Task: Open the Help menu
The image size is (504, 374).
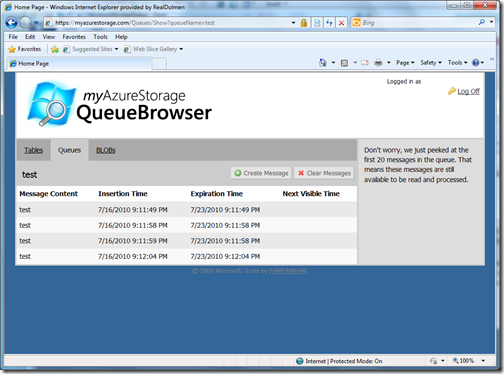Action: click(x=121, y=37)
